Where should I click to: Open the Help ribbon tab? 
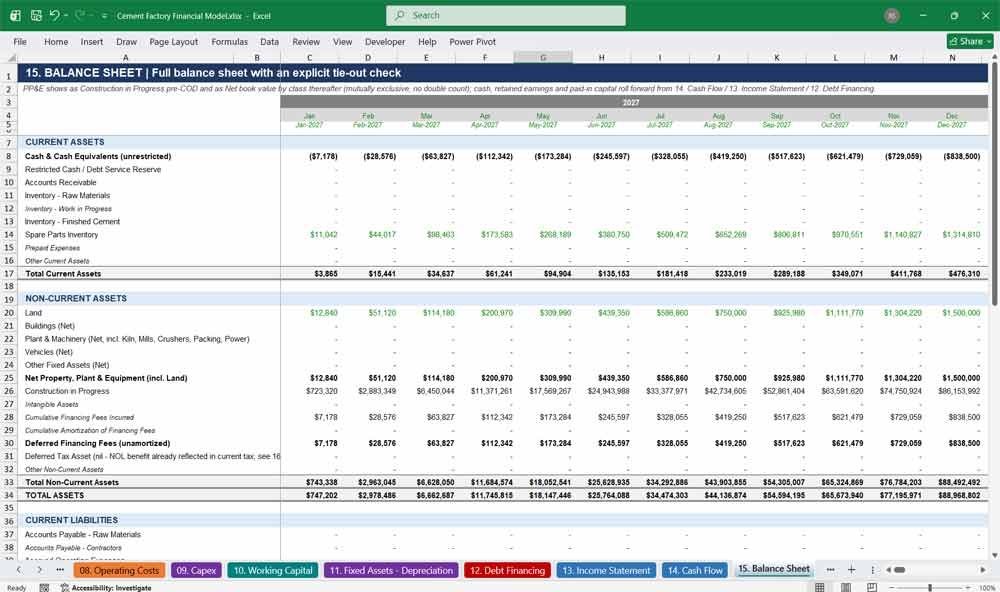[427, 41]
